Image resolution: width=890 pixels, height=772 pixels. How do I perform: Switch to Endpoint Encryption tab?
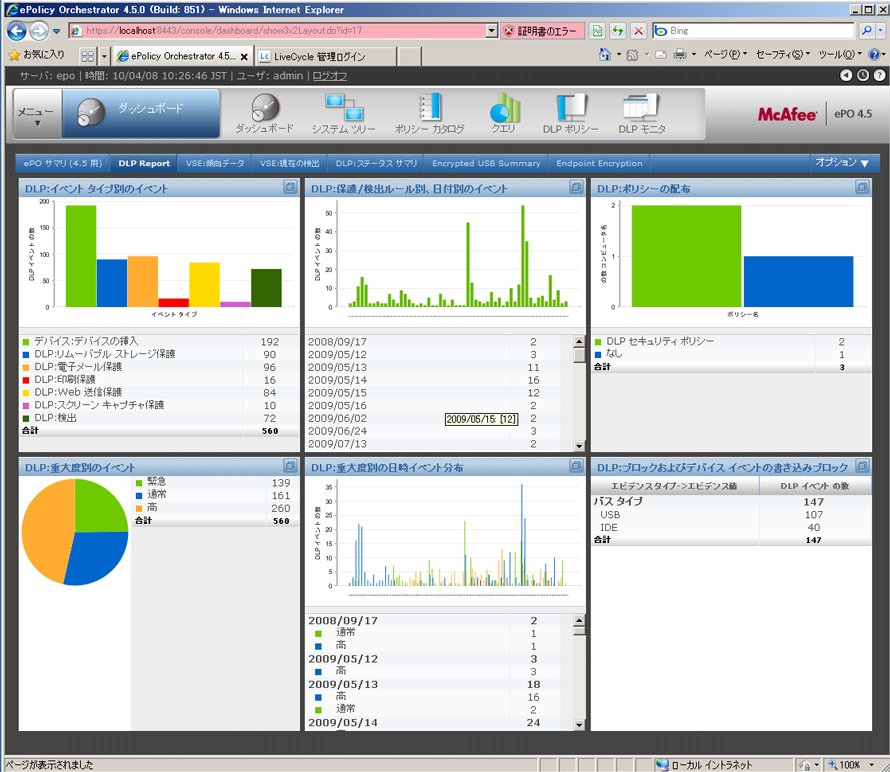point(599,163)
